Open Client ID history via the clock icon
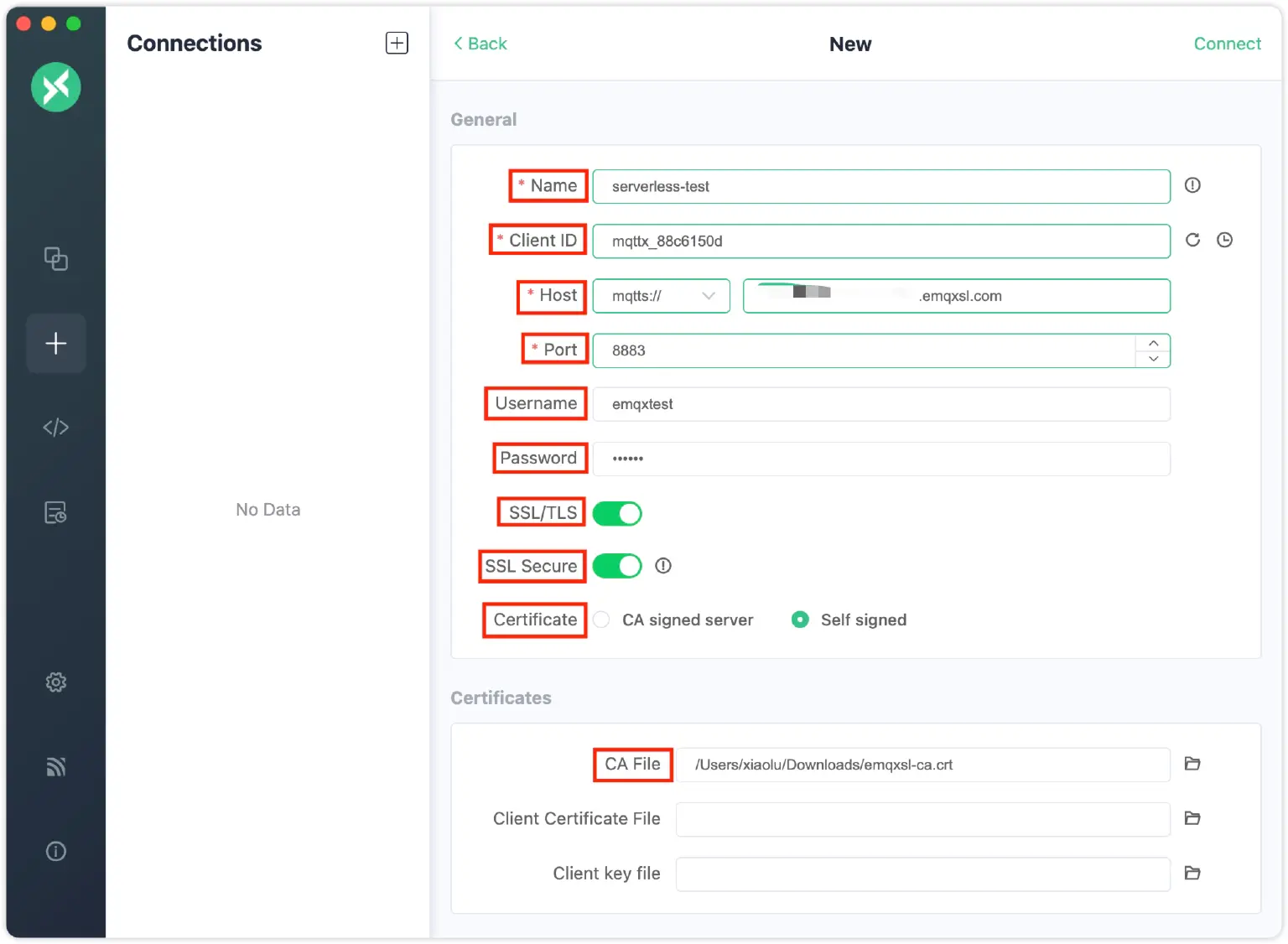This screenshot has width=1288, height=944. pos(1224,240)
